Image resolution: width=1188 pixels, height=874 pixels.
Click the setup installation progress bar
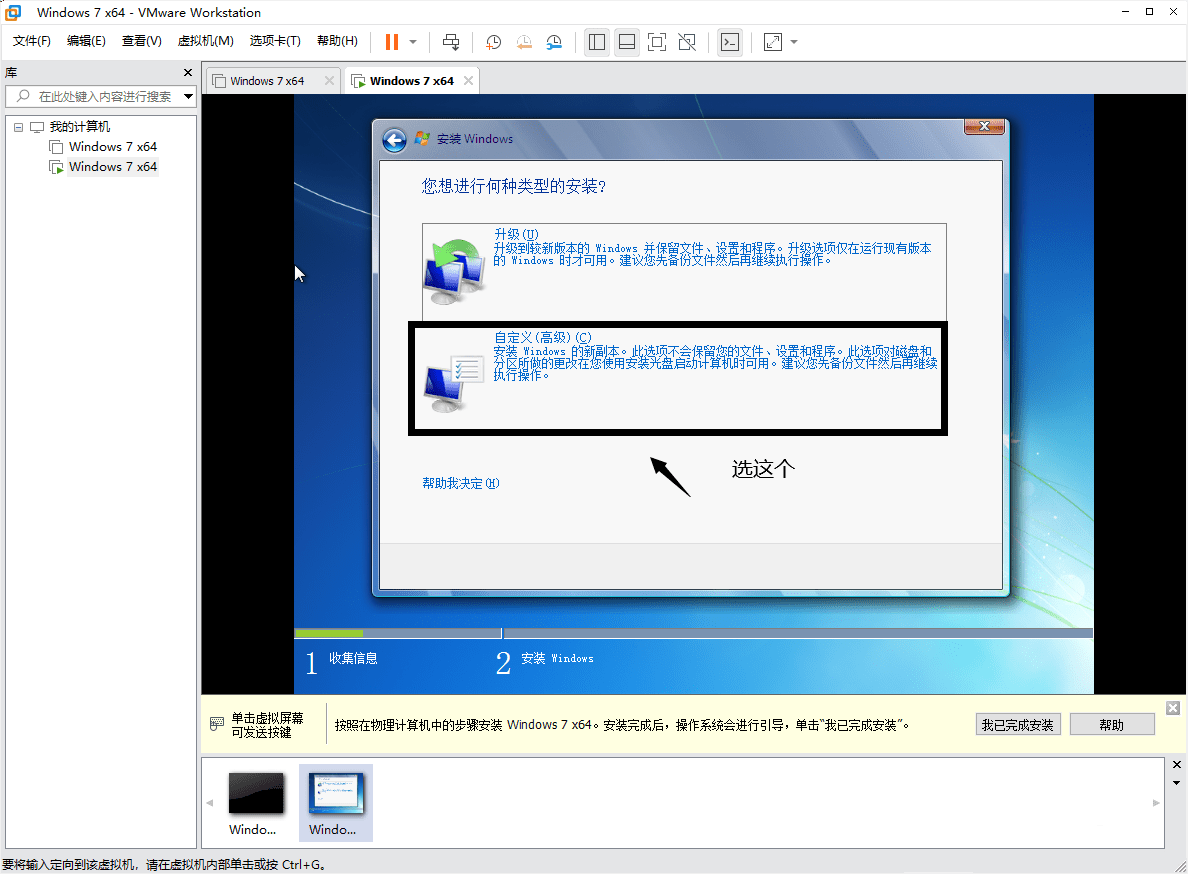(x=693, y=633)
